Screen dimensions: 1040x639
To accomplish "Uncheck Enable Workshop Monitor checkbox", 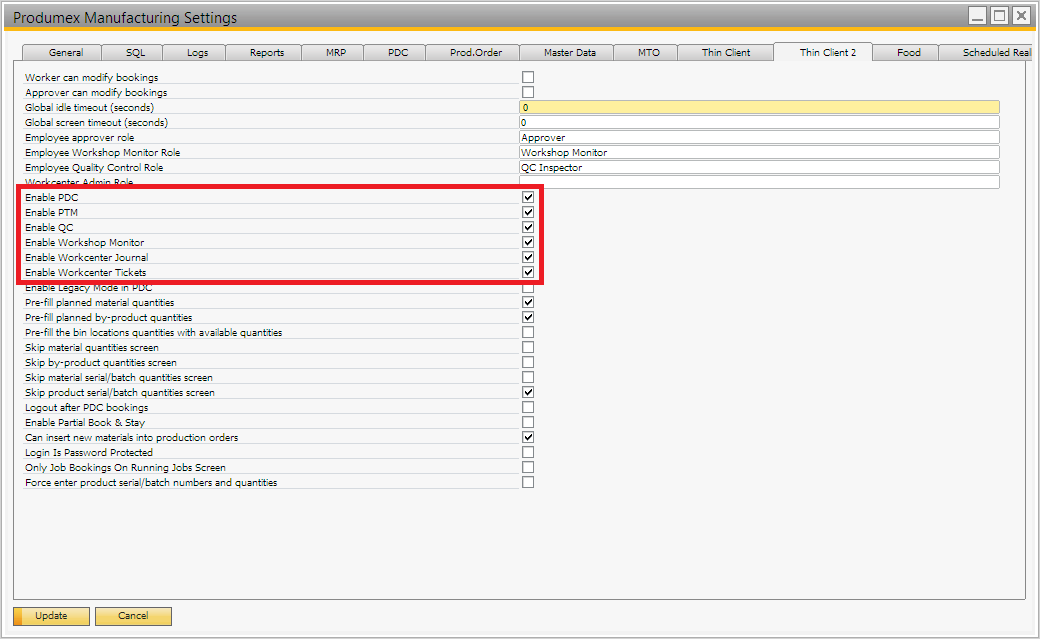I will 528,243.
